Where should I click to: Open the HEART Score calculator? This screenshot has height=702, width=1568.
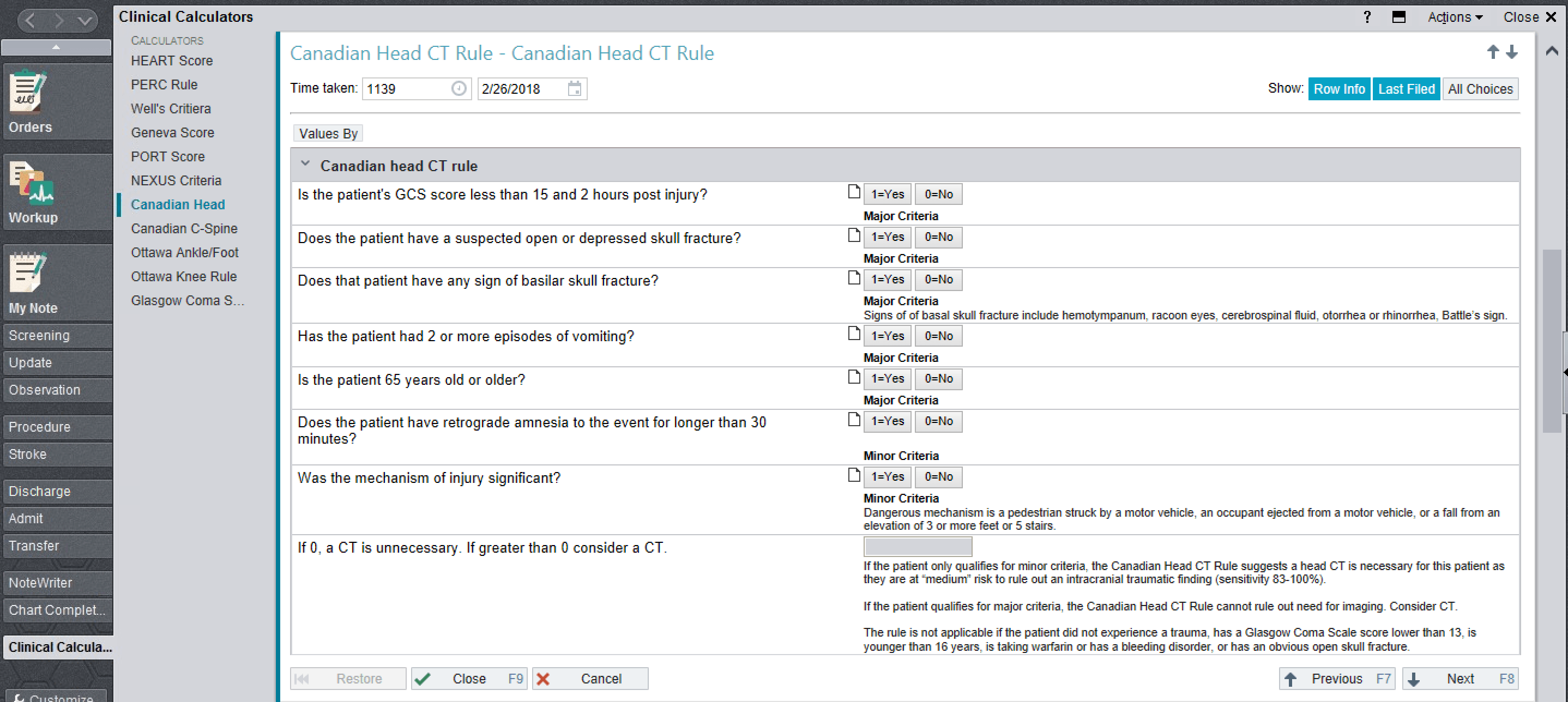point(172,61)
